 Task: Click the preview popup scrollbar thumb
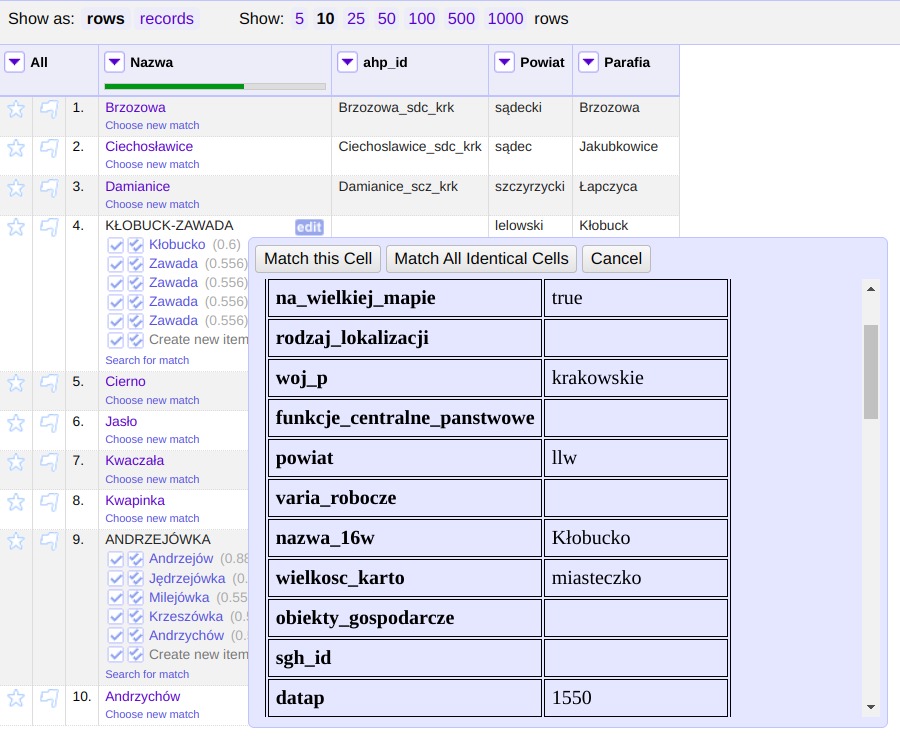[871, 372]
